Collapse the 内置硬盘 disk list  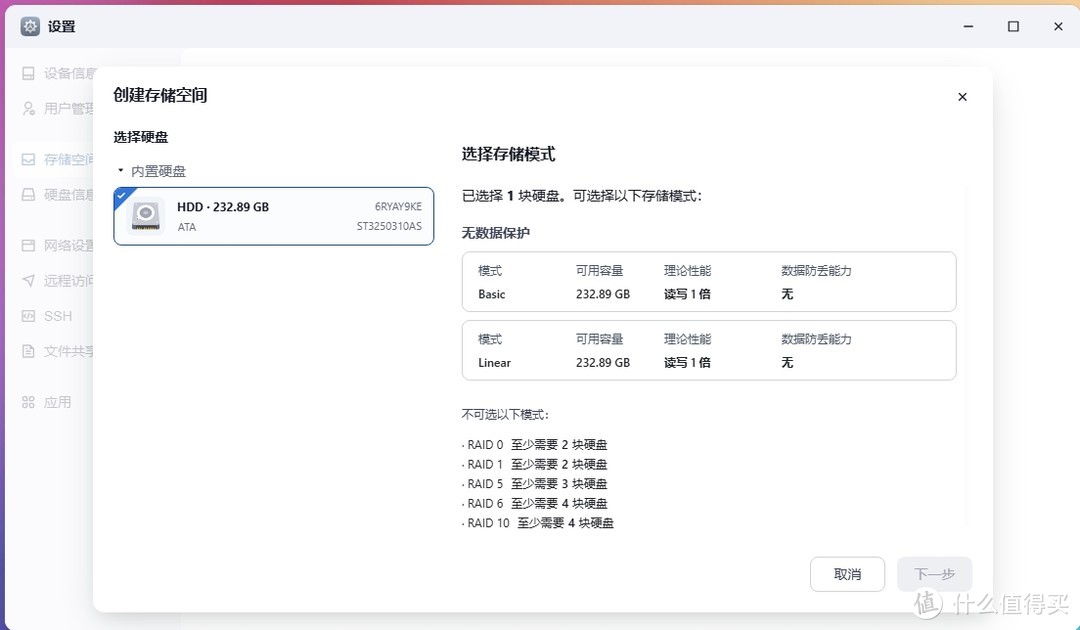[120, 171]
